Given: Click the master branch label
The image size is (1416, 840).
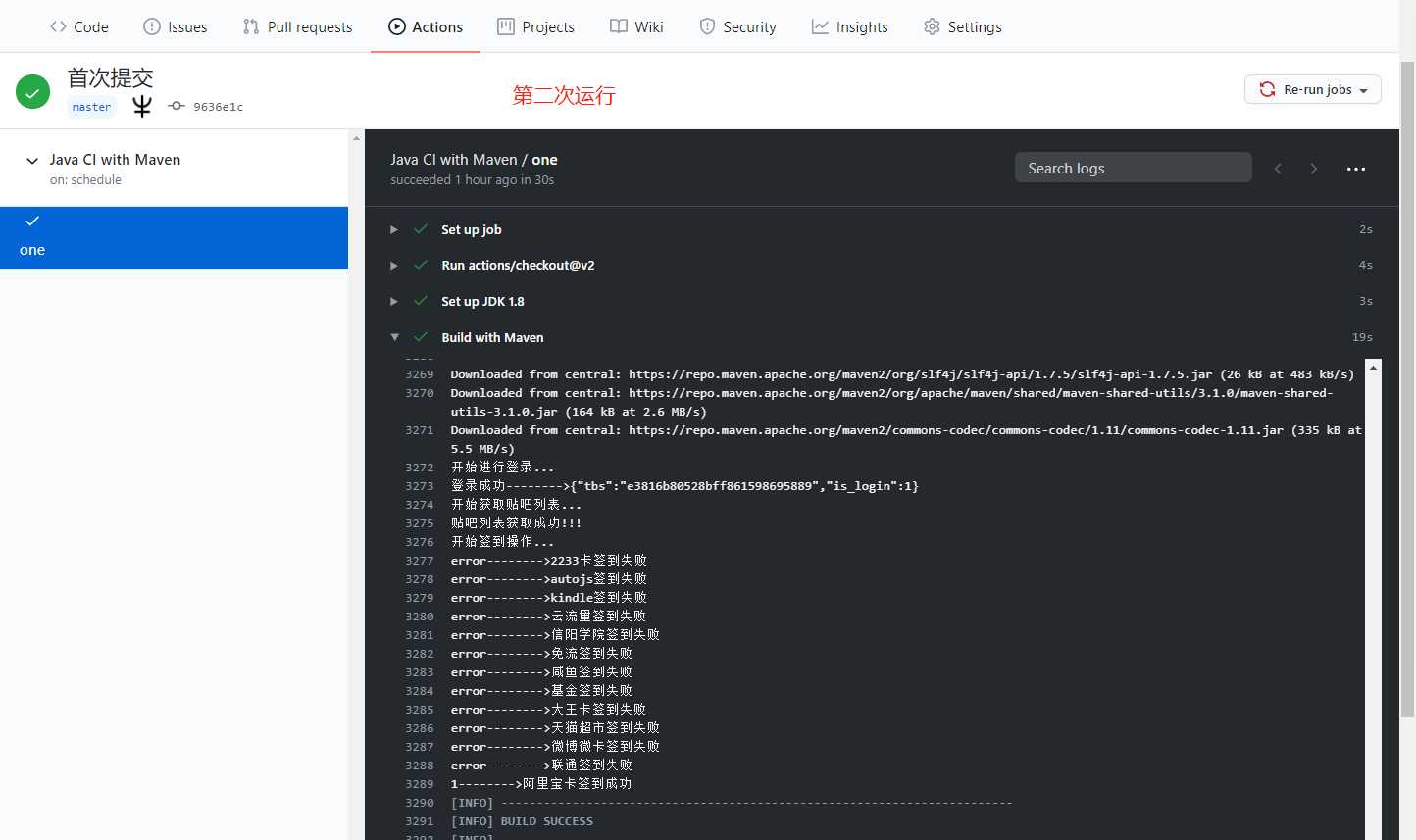Looking at the screenshot, I should tap(91, 107).
